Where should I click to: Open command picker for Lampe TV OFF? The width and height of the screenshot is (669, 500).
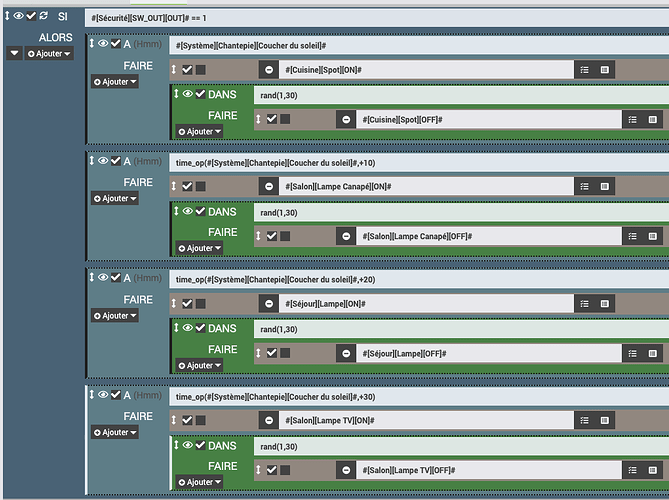click(652, 470)
